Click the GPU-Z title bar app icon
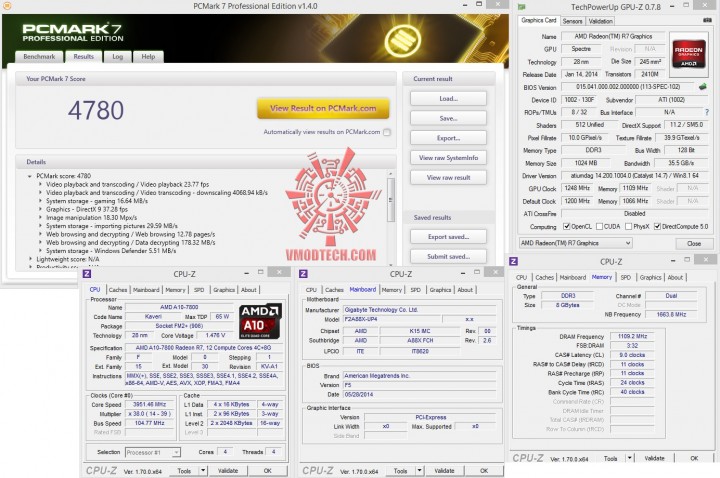720x478 pixels. 522,7
